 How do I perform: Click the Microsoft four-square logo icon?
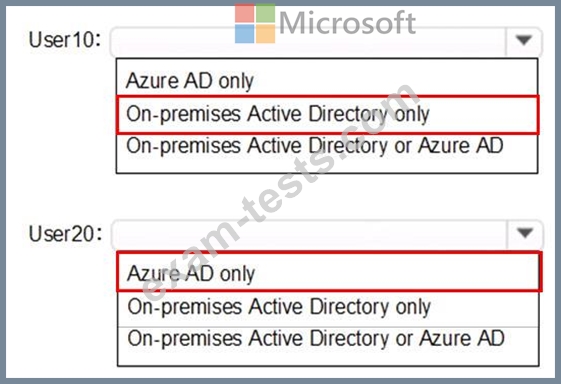tap(255, 24)
